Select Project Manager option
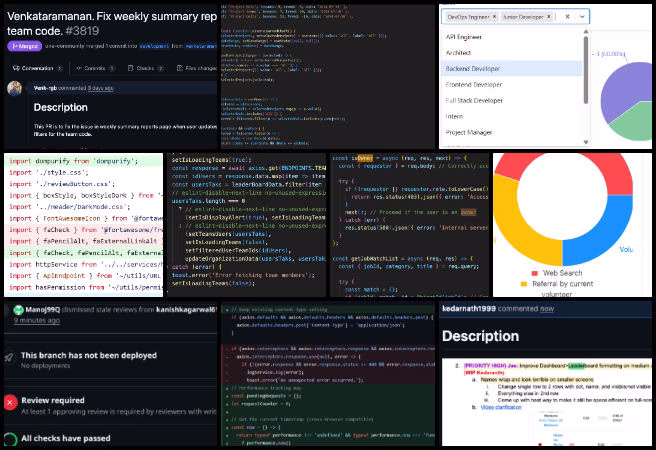Viewport: 656px width, 450px height. [x=512, y=132]
